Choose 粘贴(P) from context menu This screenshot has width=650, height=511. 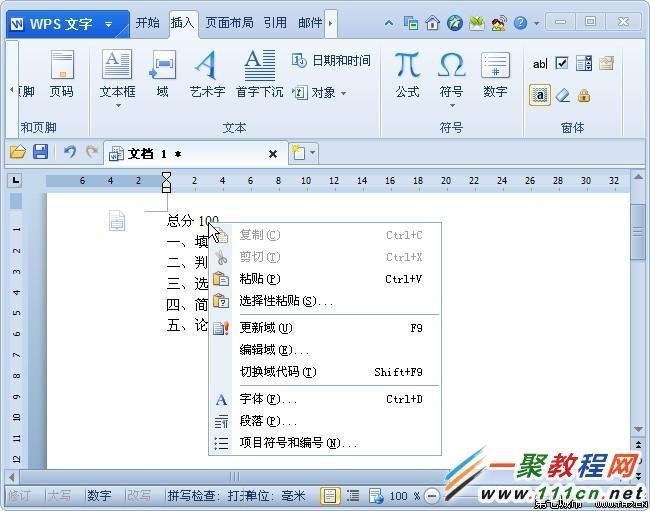coord(325,279)
